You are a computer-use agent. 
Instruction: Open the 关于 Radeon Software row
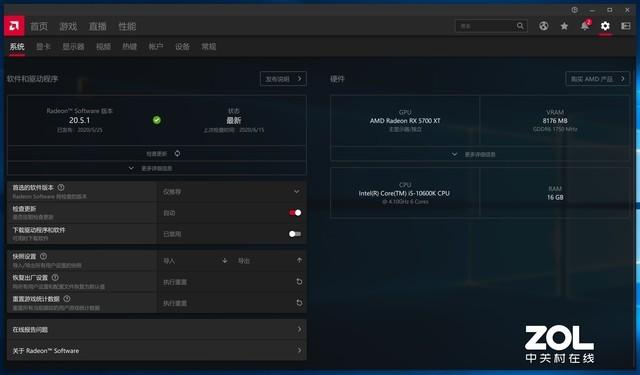coord(157,350)
